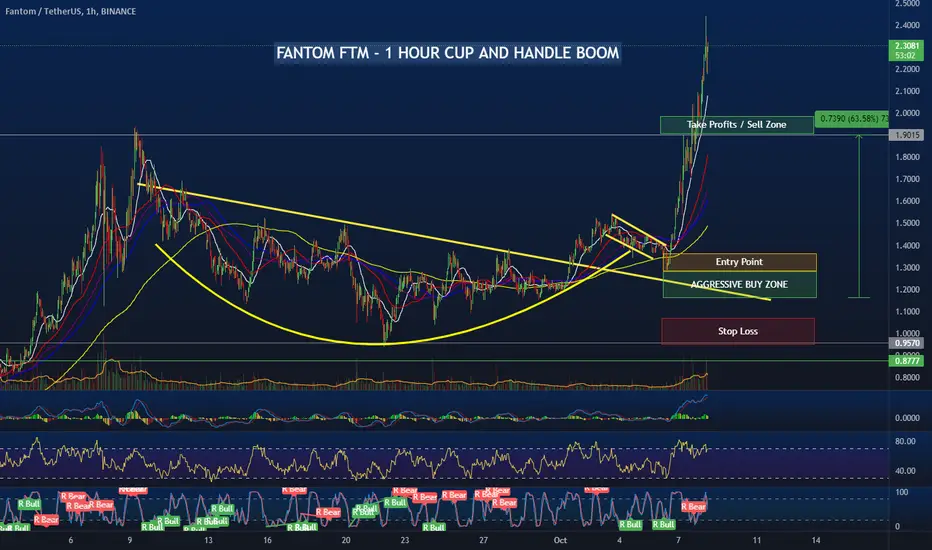This screenshot has height=550, width=932.
Task: Click the green 0.8777 price label
Action: 906,361
